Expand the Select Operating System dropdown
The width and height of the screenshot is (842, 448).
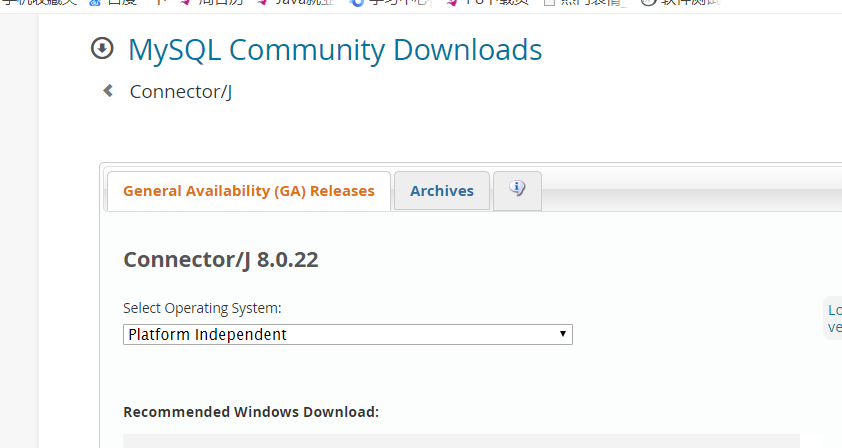click(x=348, y=335)
